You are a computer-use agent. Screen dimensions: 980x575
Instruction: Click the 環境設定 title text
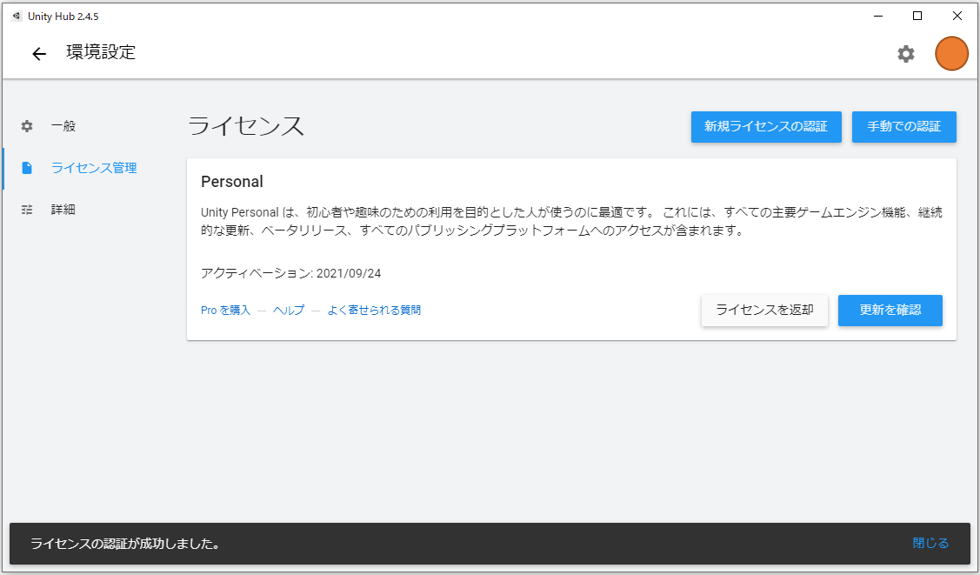coord(101,52)
